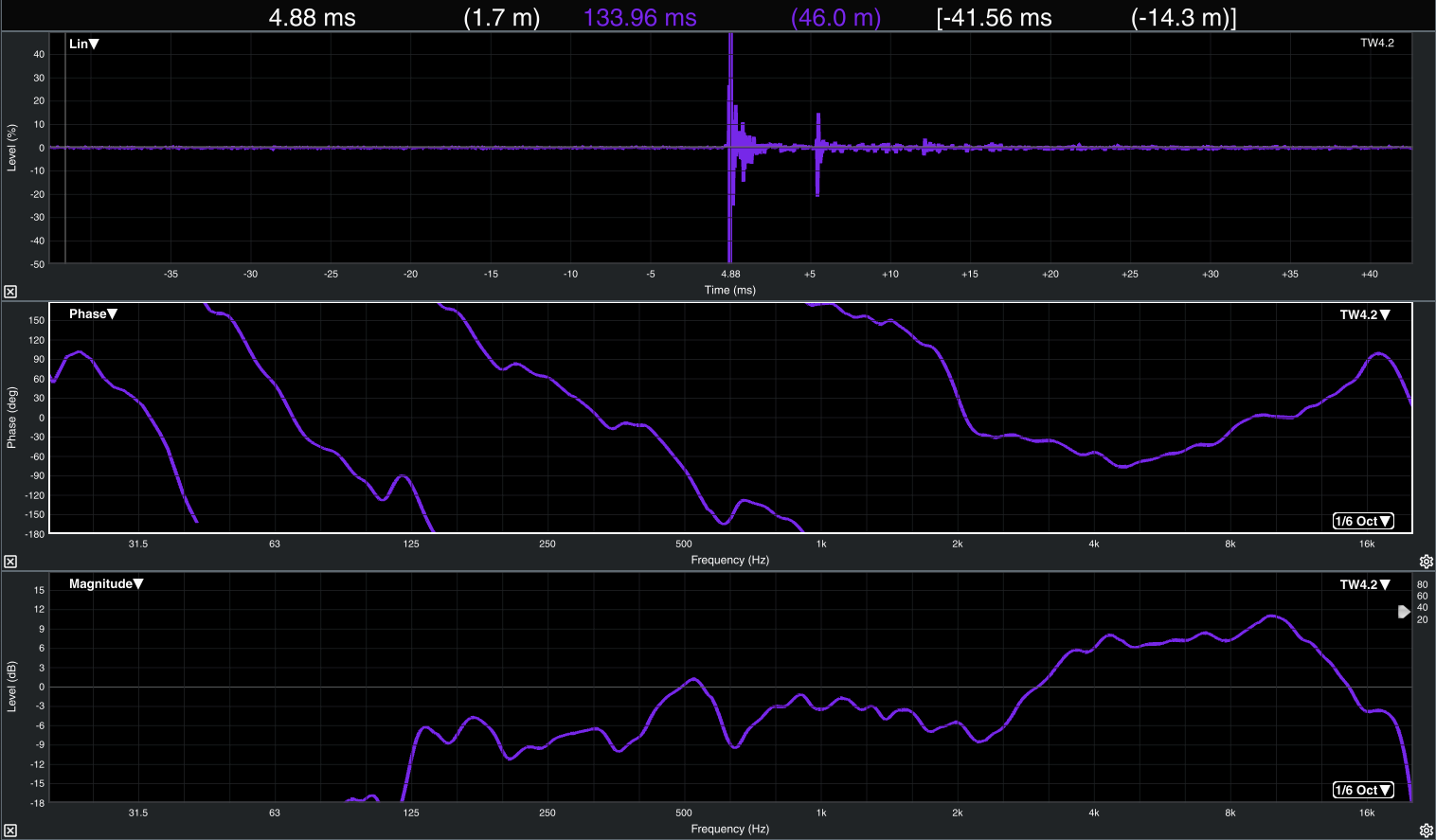Click the 4.88 ms delay readout
Viewport: 1436px width, 840px height.
[312, 17]
